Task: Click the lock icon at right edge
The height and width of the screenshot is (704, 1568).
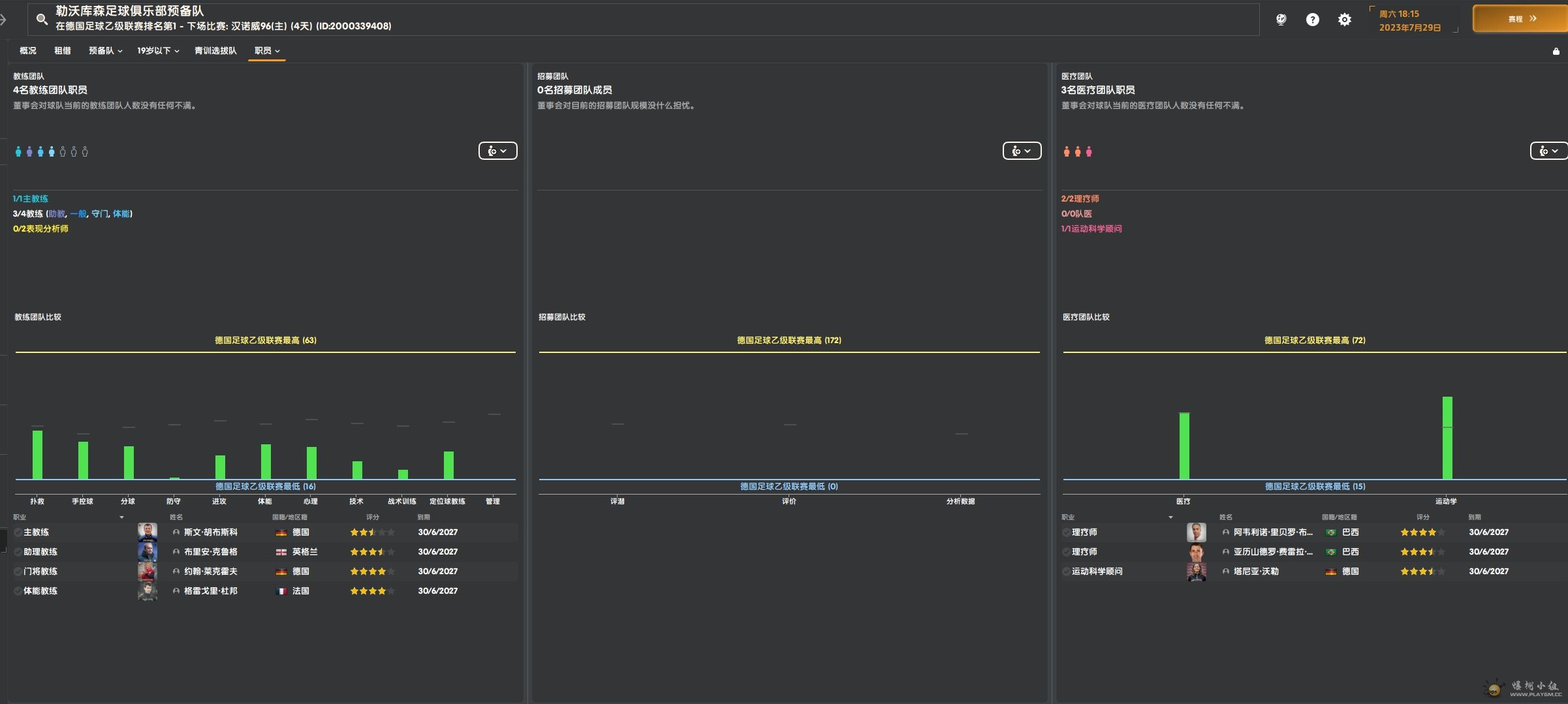Action: tap(1556, 51)
